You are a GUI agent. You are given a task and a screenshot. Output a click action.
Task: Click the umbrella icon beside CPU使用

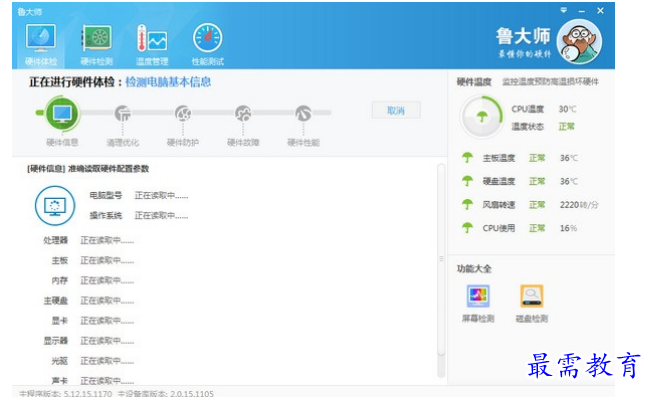pyautogui.click(x=467, y=228)
